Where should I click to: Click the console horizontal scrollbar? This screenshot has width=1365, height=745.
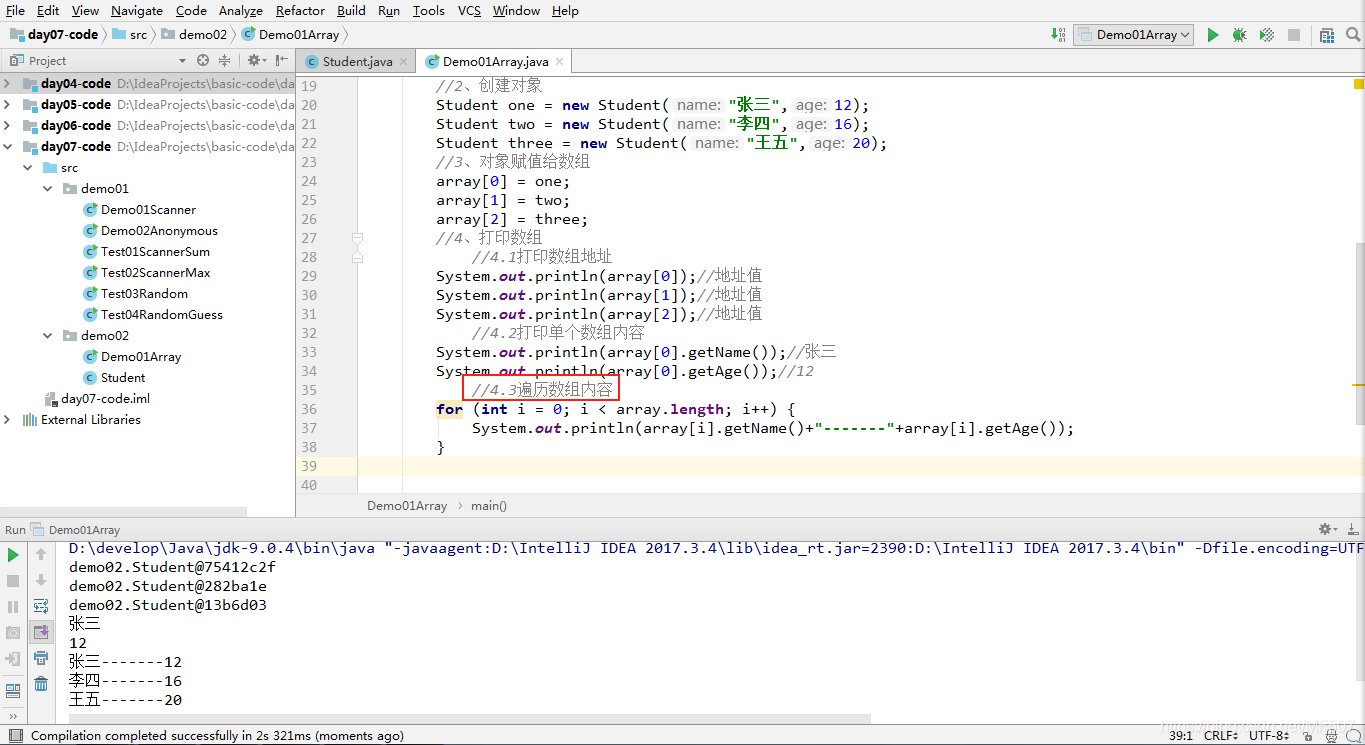click(470, 718)
